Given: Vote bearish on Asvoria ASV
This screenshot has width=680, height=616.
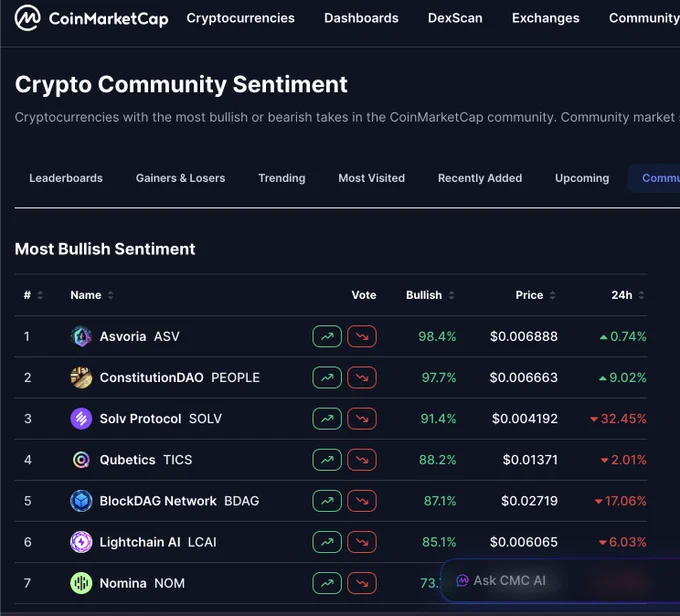Looking at the screenshot, I should point(362,336).
